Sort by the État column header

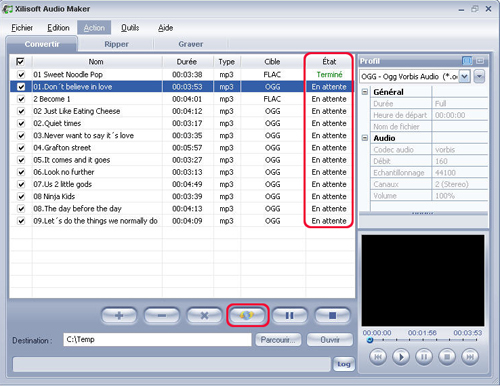(329, 62)
